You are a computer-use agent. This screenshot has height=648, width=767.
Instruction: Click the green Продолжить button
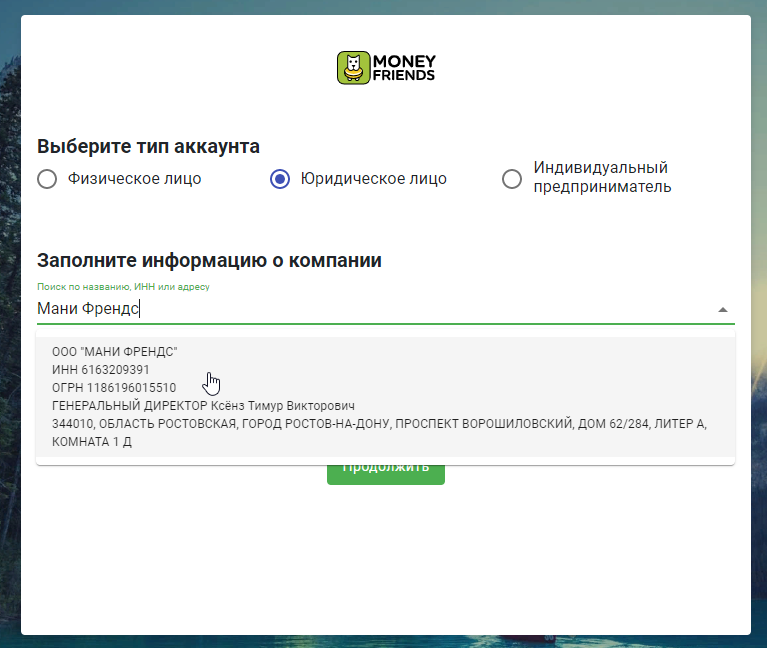click(386, 474)
